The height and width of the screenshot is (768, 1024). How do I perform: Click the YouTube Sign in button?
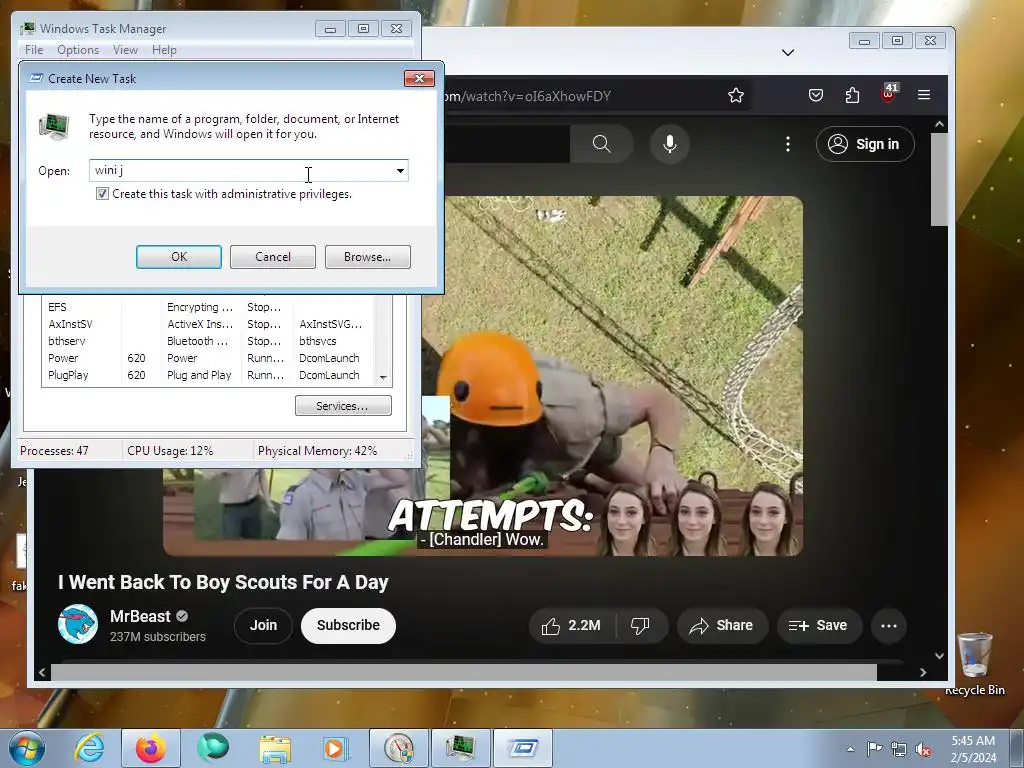[x=865, y=144]
